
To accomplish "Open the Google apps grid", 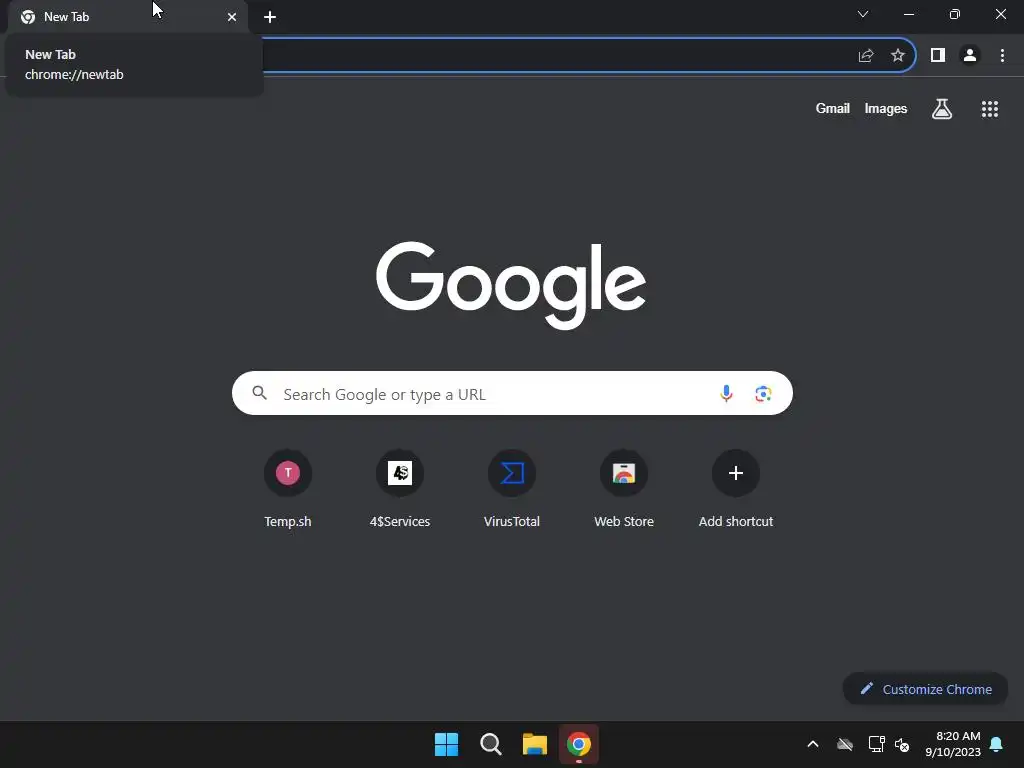I will tap(990, 109).
